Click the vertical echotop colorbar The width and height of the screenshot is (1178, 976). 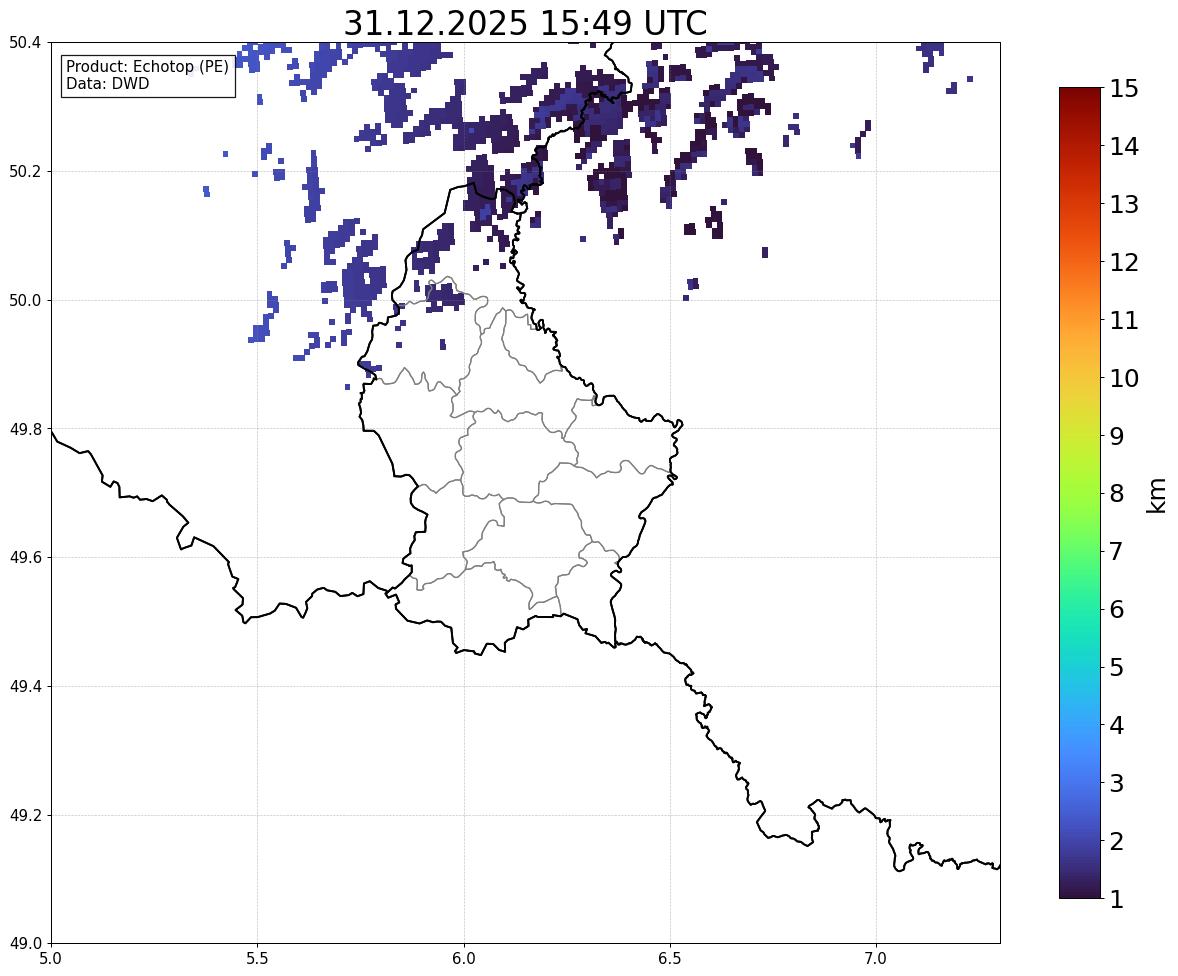tap(1080, 493)
